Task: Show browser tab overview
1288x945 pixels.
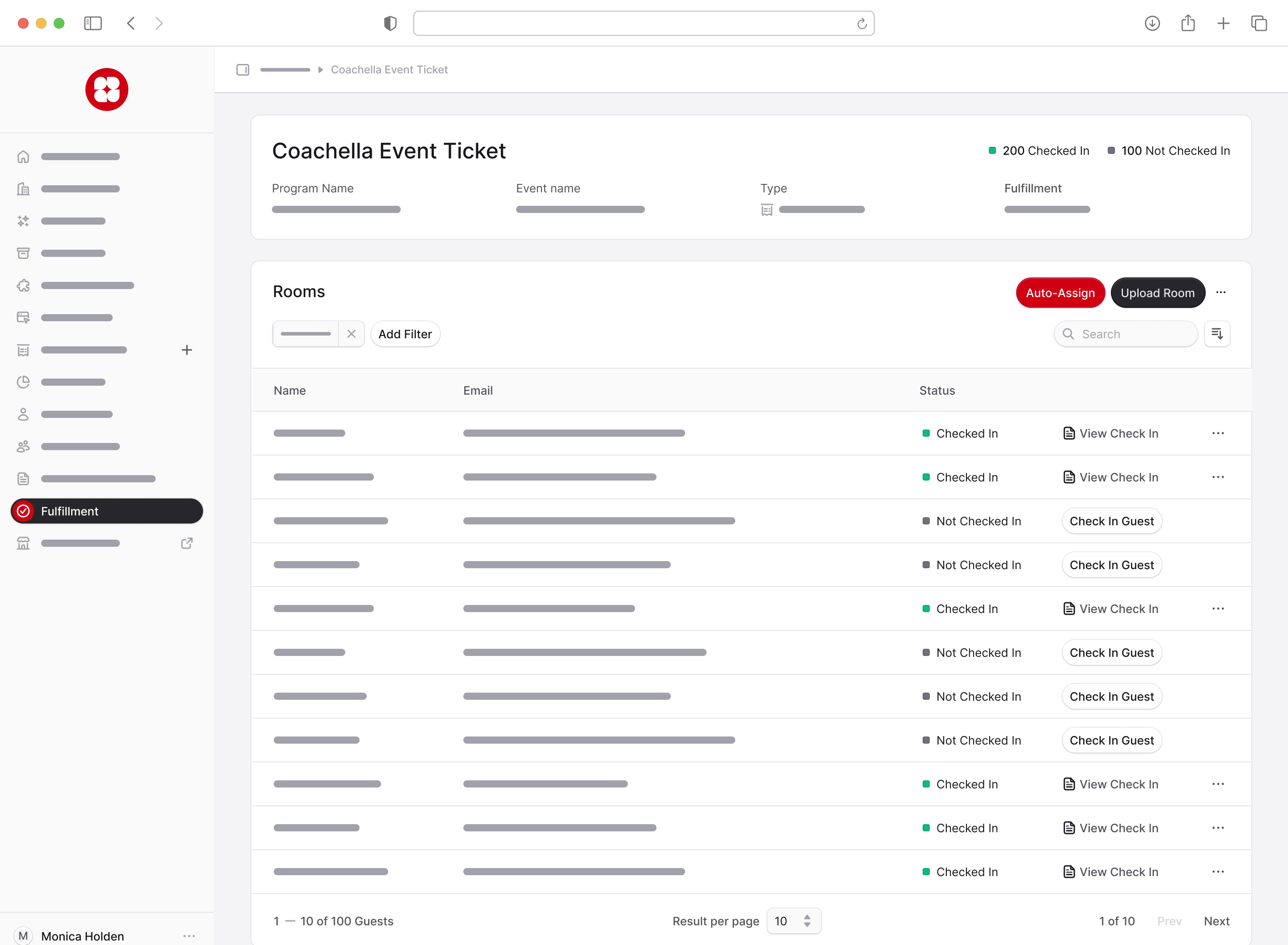Action: 1259,23
